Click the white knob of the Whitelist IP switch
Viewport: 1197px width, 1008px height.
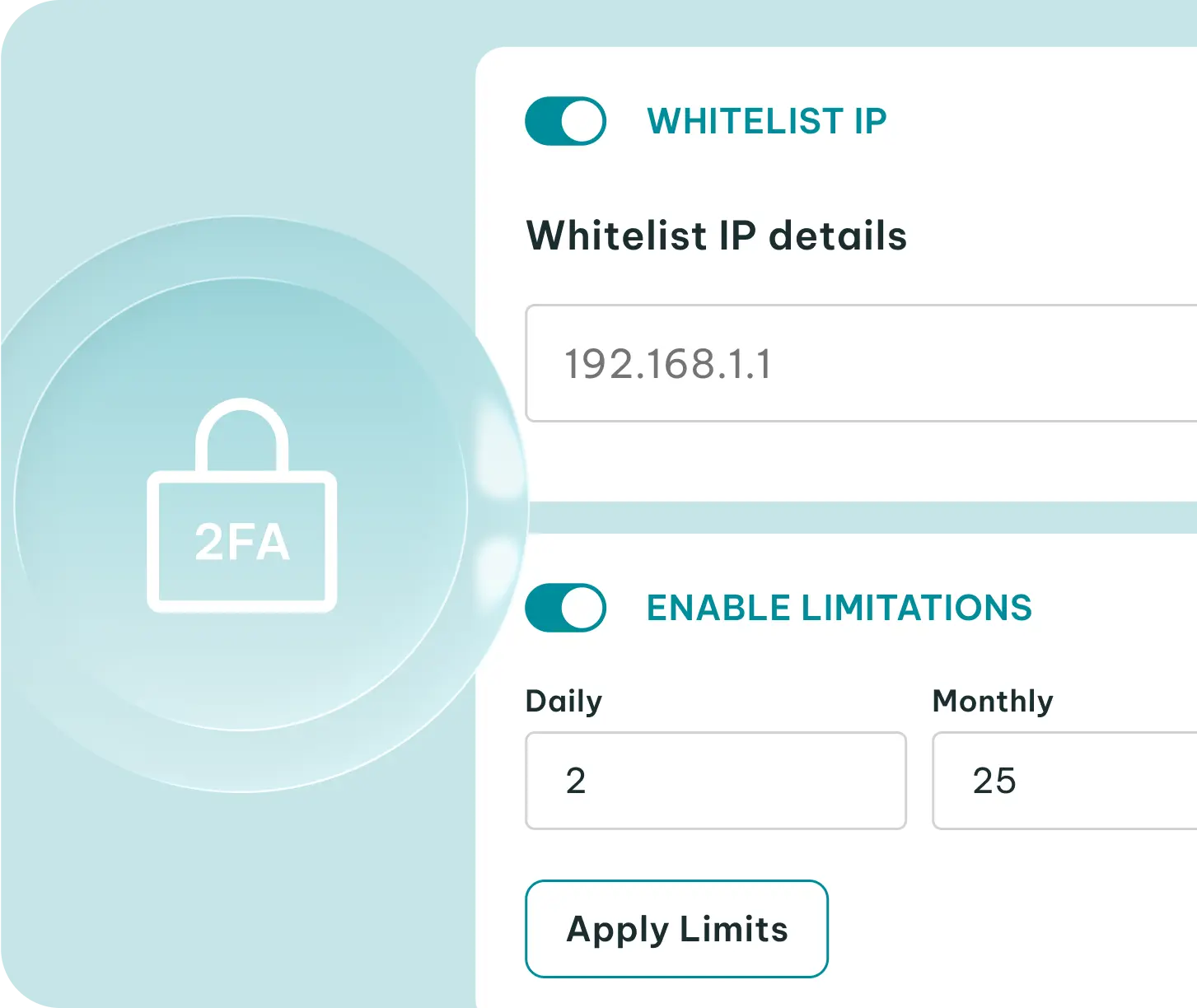582,121
